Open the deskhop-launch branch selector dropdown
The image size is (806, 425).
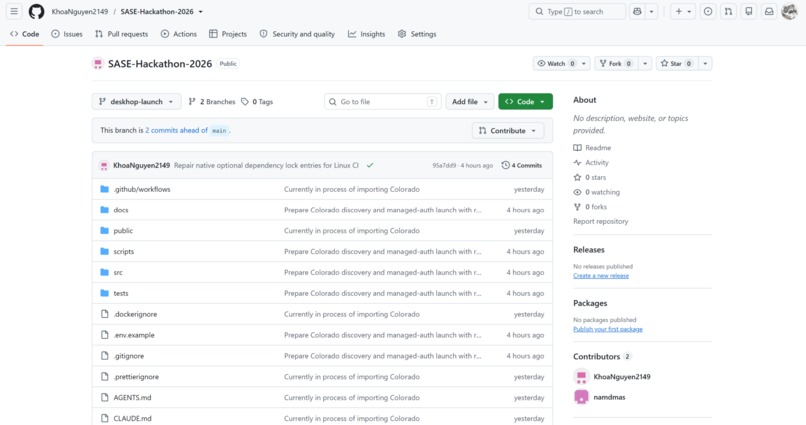click(136, 102)
